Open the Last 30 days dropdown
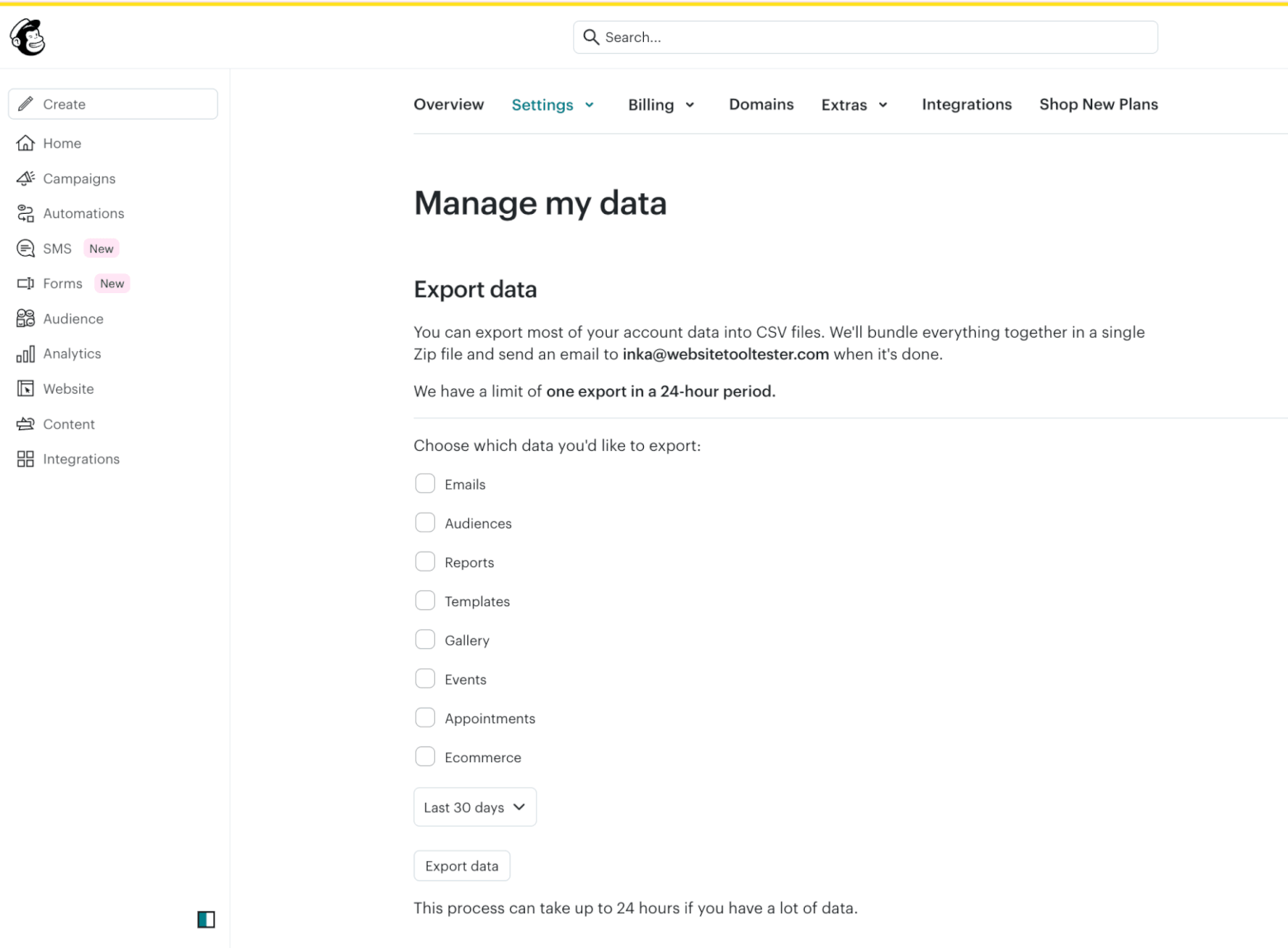Image resolution: width=1288 pixels, height=948 pixels. (x=475, y=807)
